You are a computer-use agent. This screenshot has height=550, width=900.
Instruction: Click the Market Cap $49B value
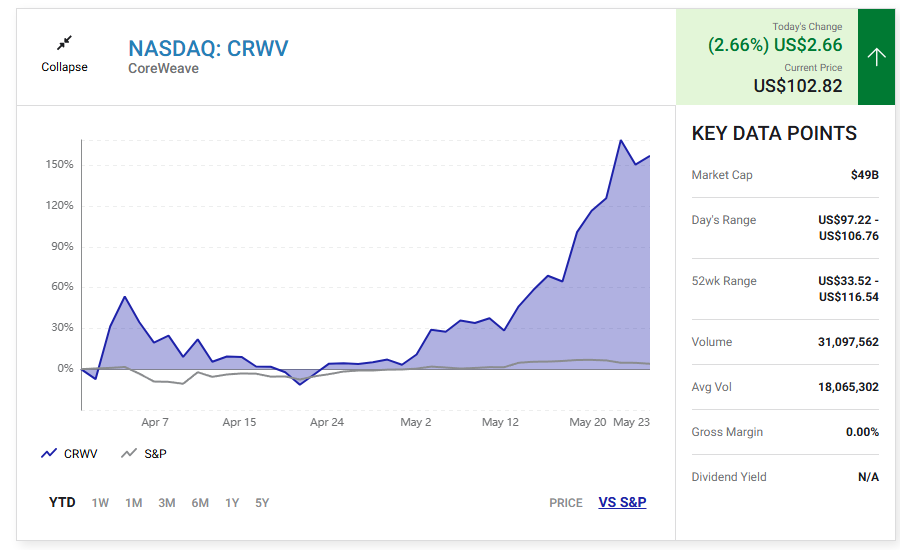tap(864, 175)
